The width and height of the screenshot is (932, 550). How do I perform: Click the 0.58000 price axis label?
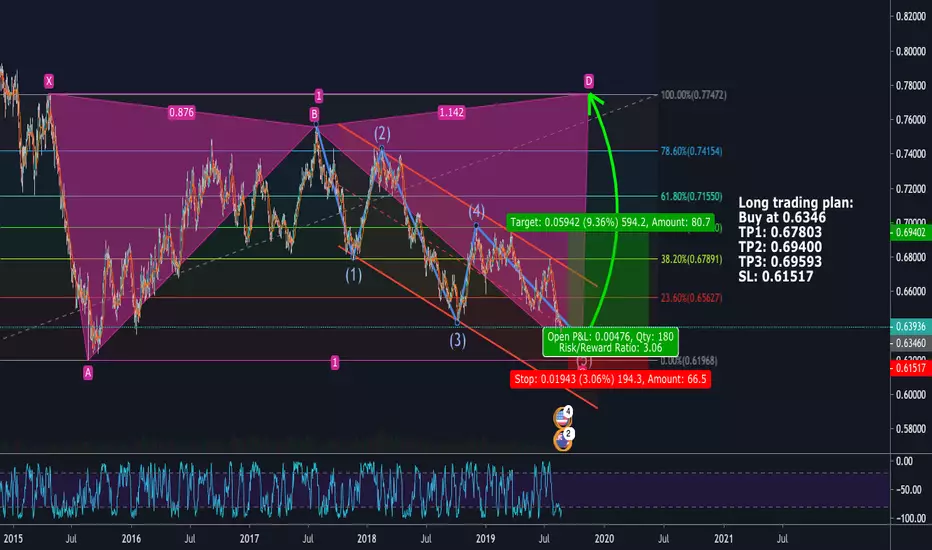point(911,429)
